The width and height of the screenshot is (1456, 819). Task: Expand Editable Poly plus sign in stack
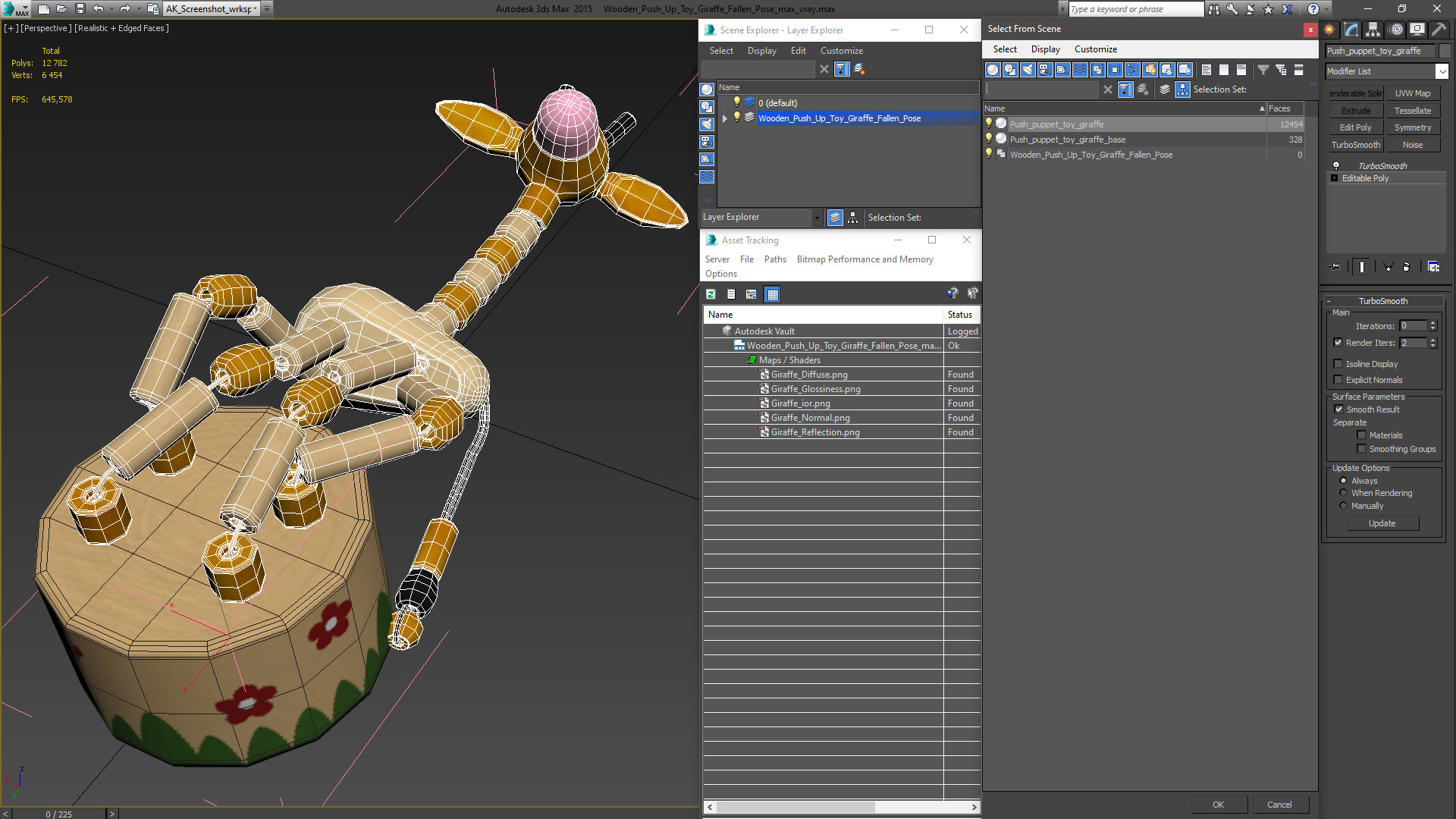[1335, 178]
